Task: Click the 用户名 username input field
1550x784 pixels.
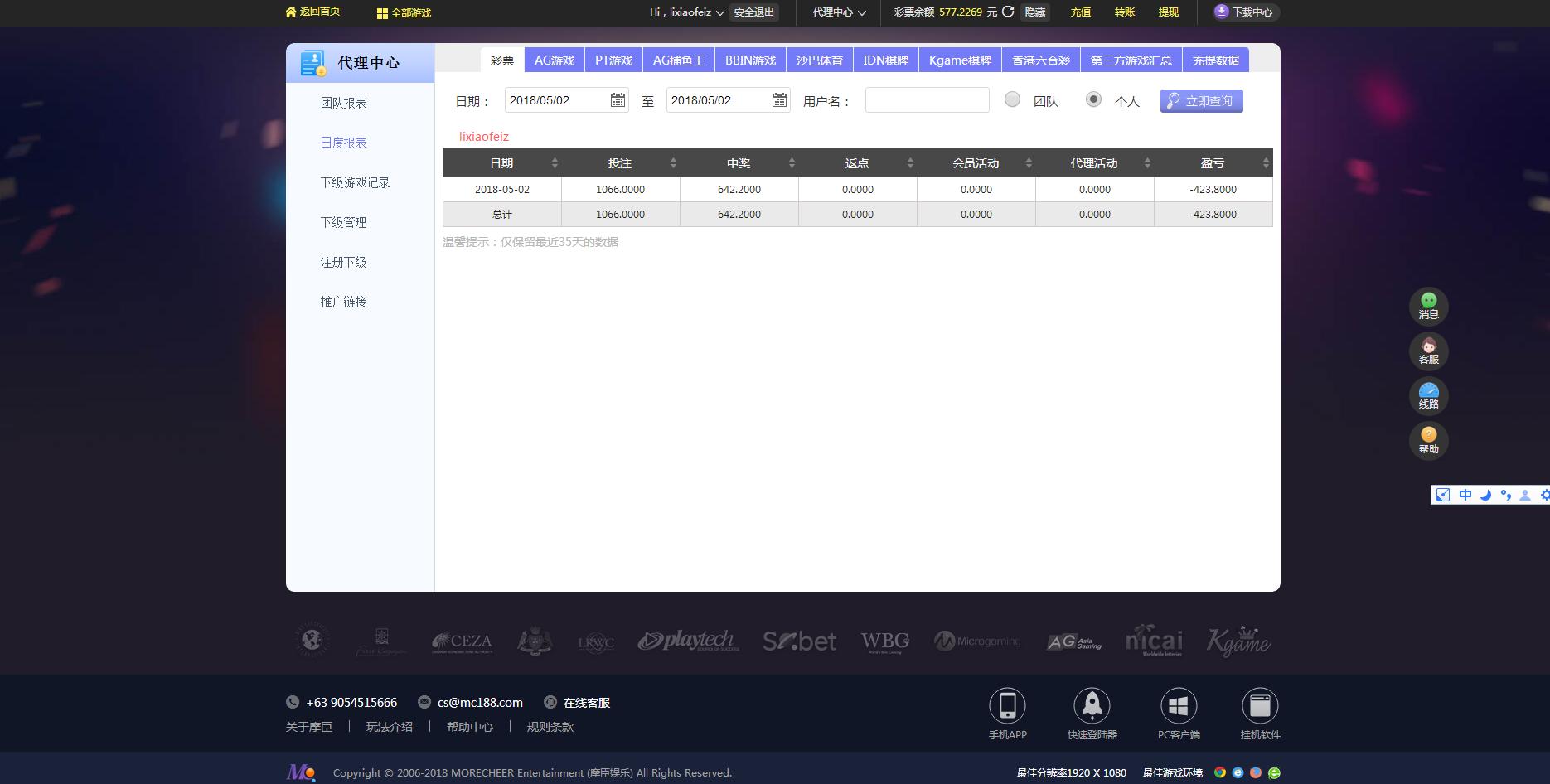Action: click(x=926, y=99)
